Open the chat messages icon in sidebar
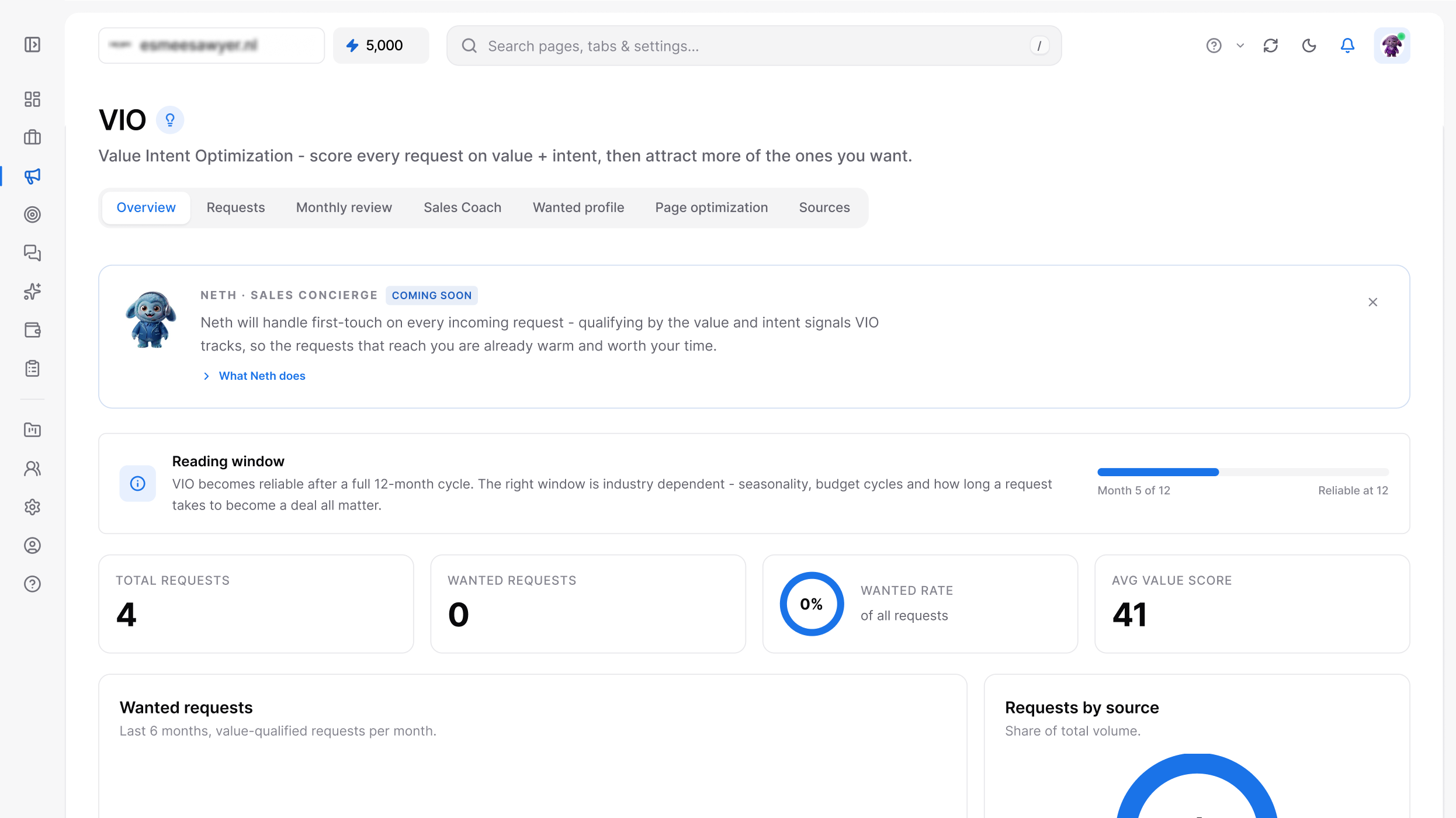Screen dimensions: 1456x818 pyautogui.click(x=33, y=253)
